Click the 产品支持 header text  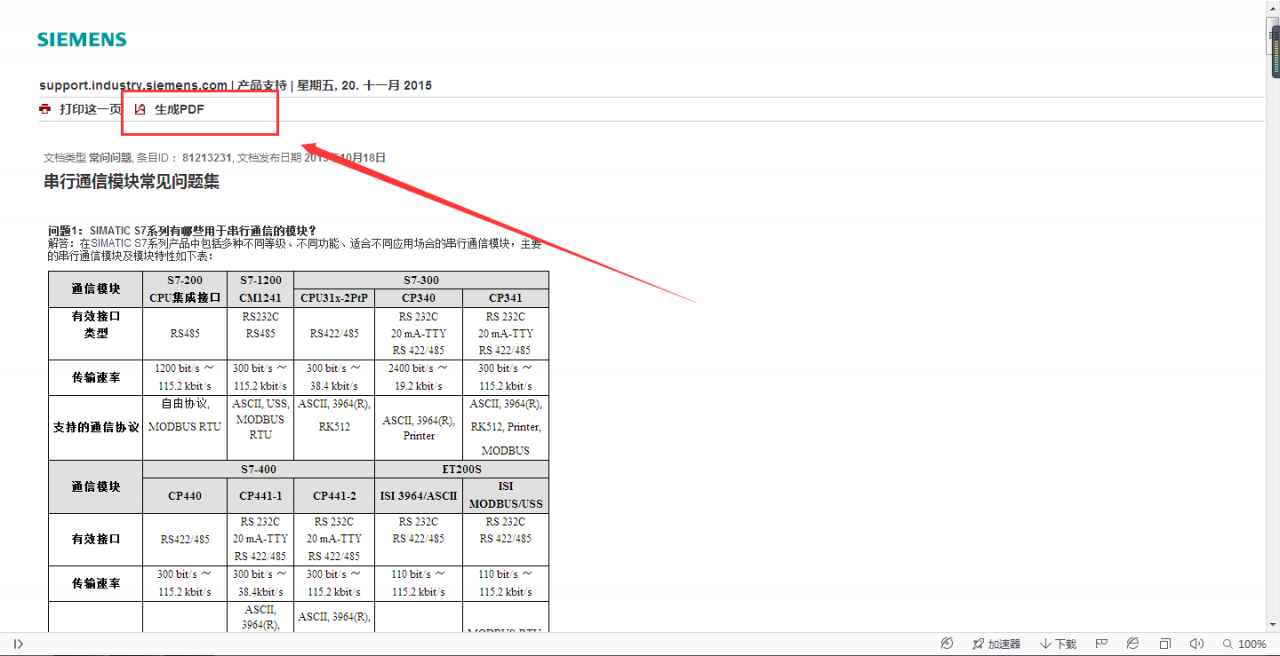262,85
